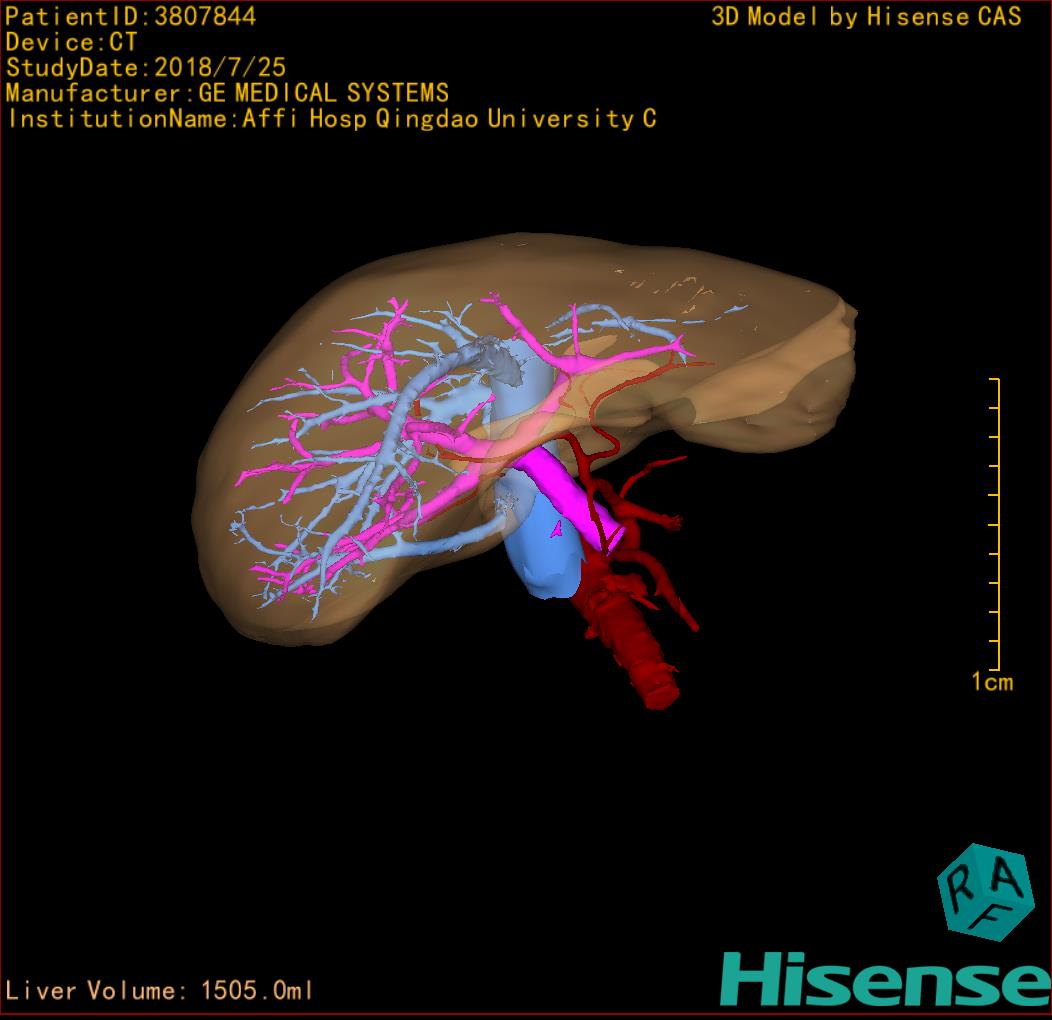Click the StudyDate:2018/7/25 label
This screenshot has width=1052, height=1020.
coord(146,68)
